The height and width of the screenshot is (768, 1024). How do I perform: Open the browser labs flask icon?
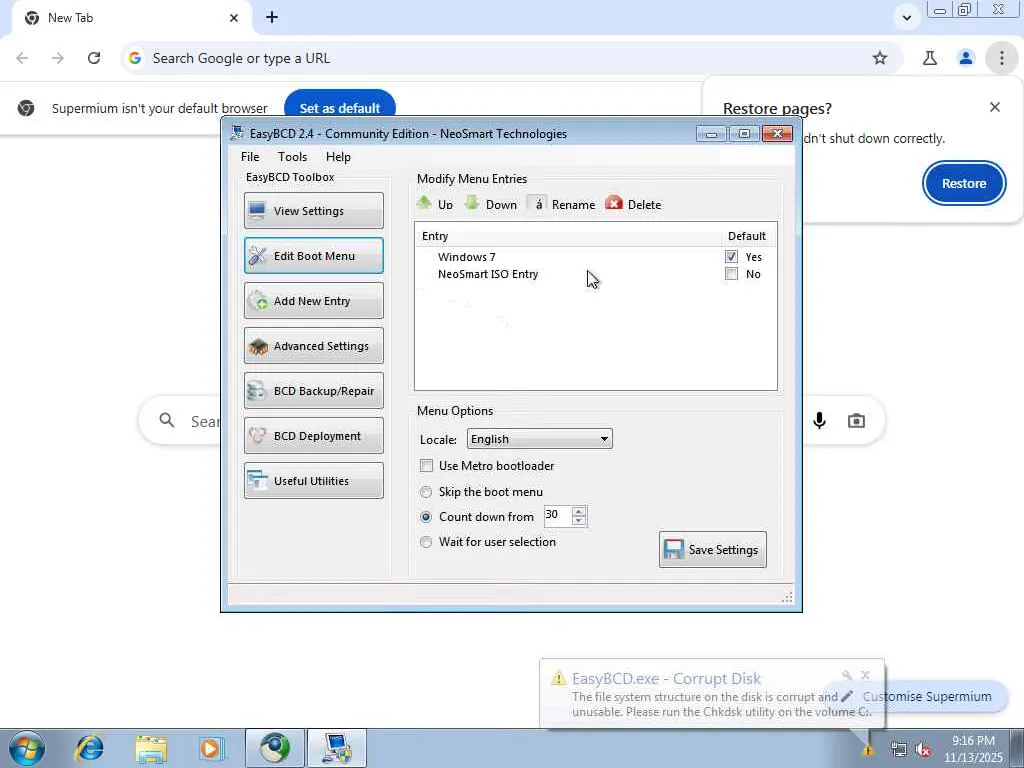[x=930, y=58]
